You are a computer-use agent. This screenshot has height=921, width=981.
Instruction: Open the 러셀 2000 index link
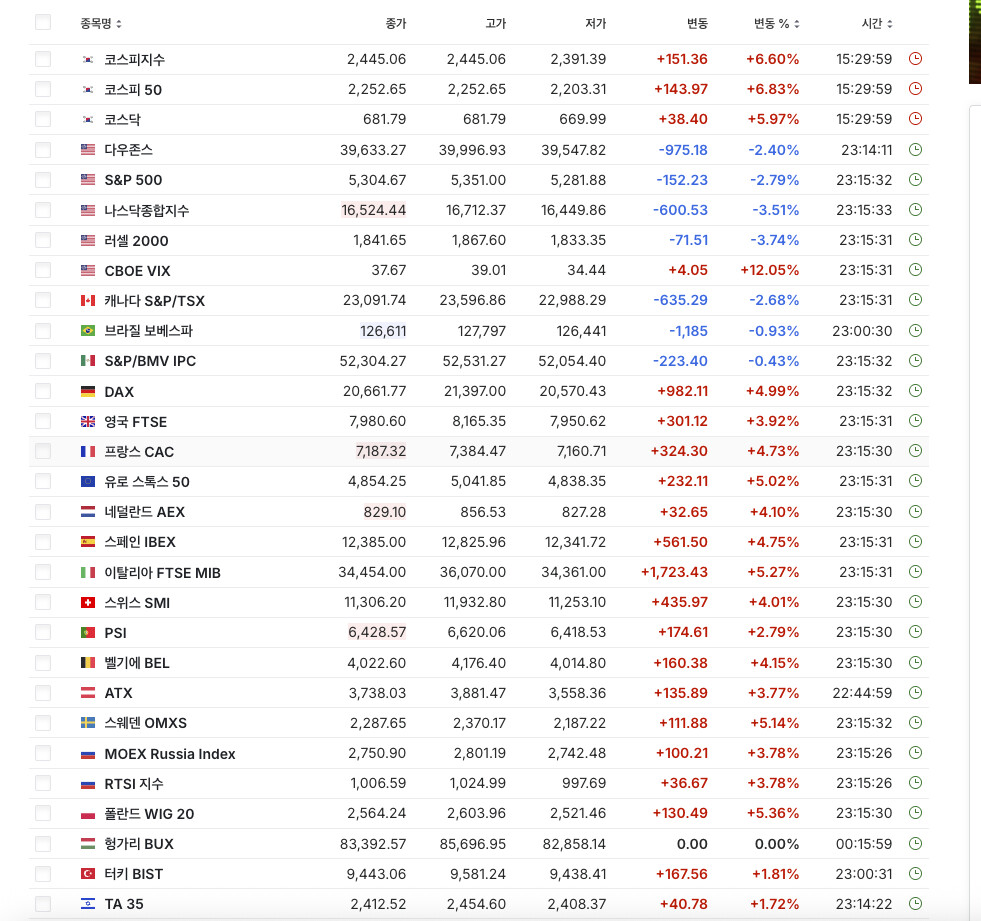coord(136,241)
